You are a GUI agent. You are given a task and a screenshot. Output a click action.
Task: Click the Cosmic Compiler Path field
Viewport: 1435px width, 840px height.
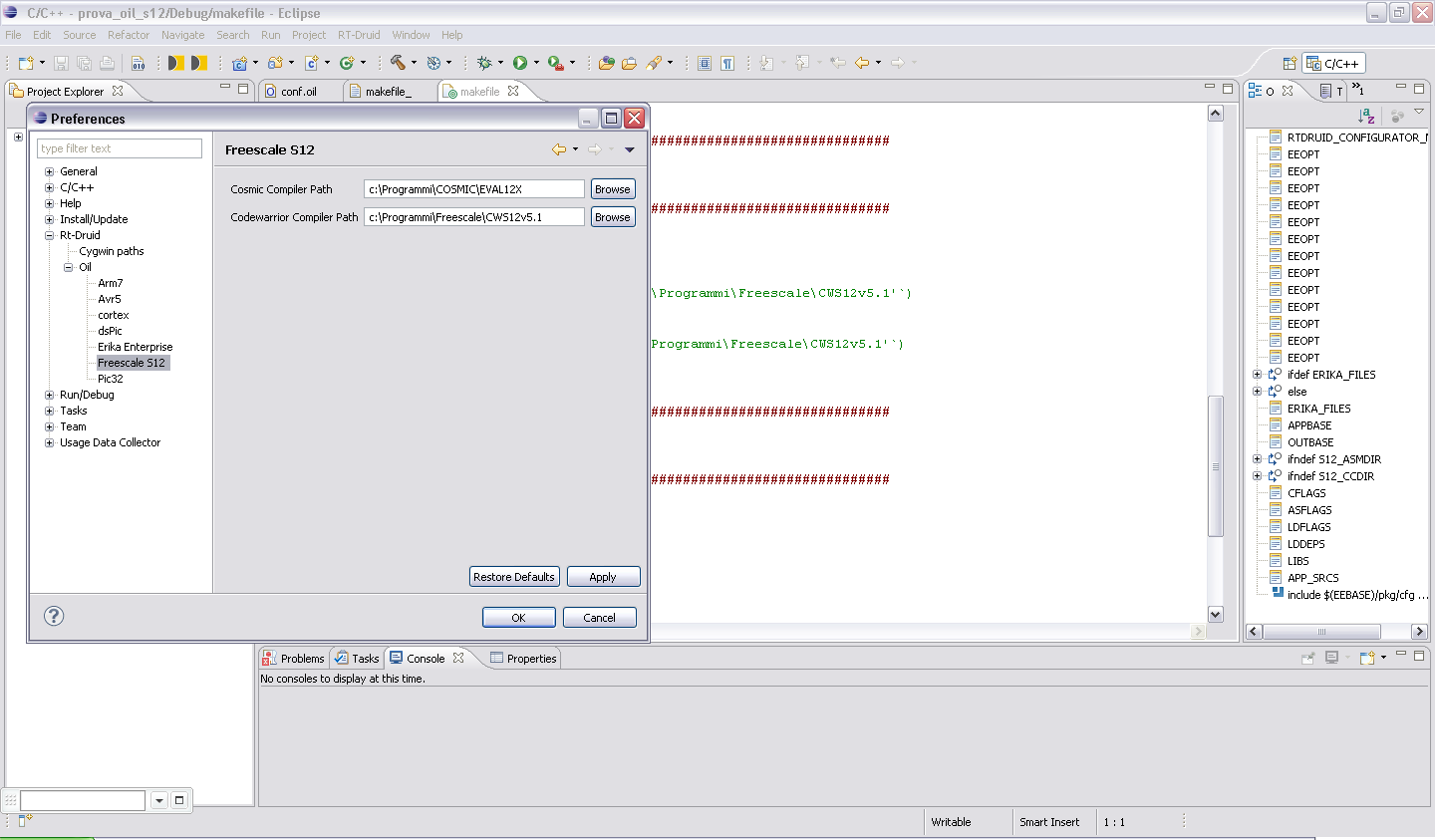tap(474, 189)
